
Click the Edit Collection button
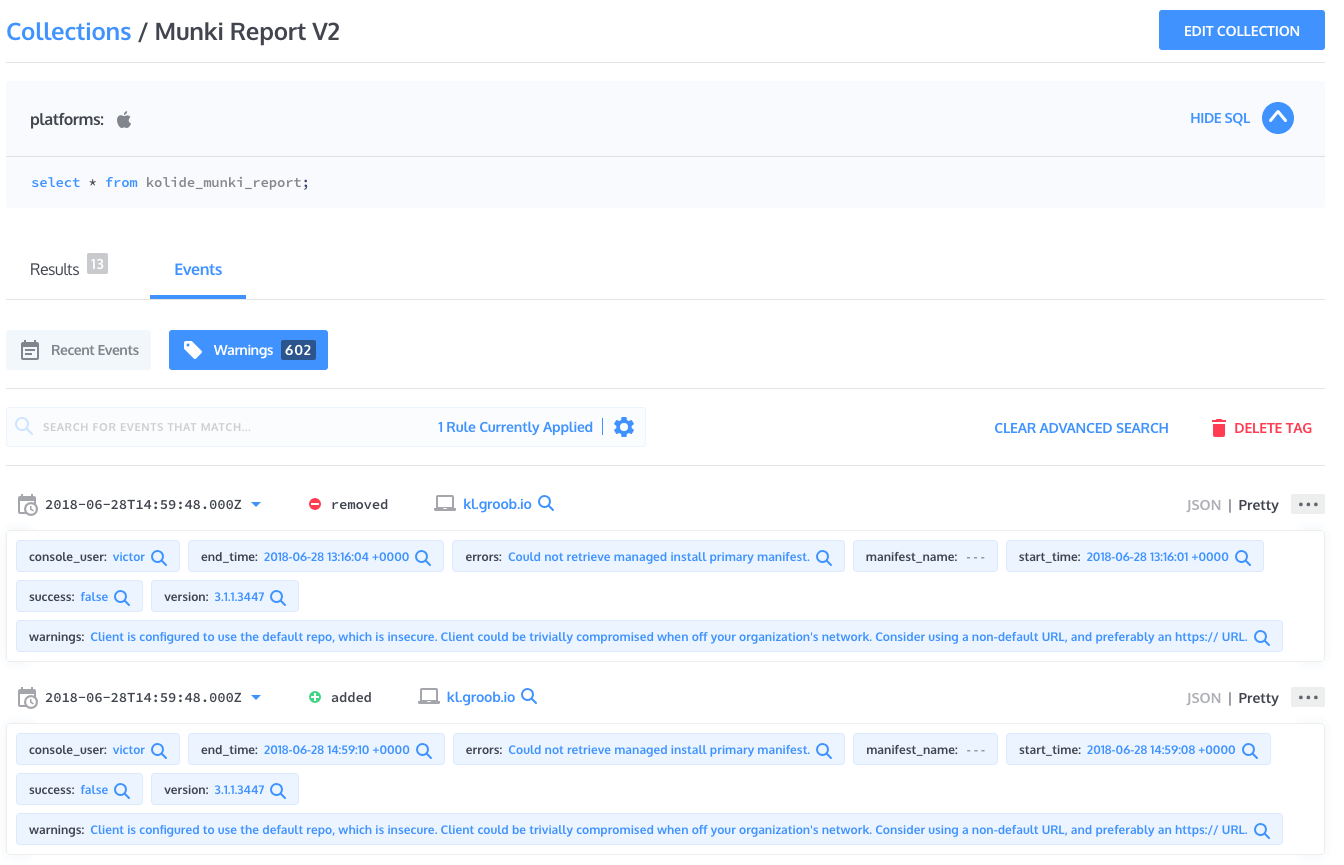1241,30
